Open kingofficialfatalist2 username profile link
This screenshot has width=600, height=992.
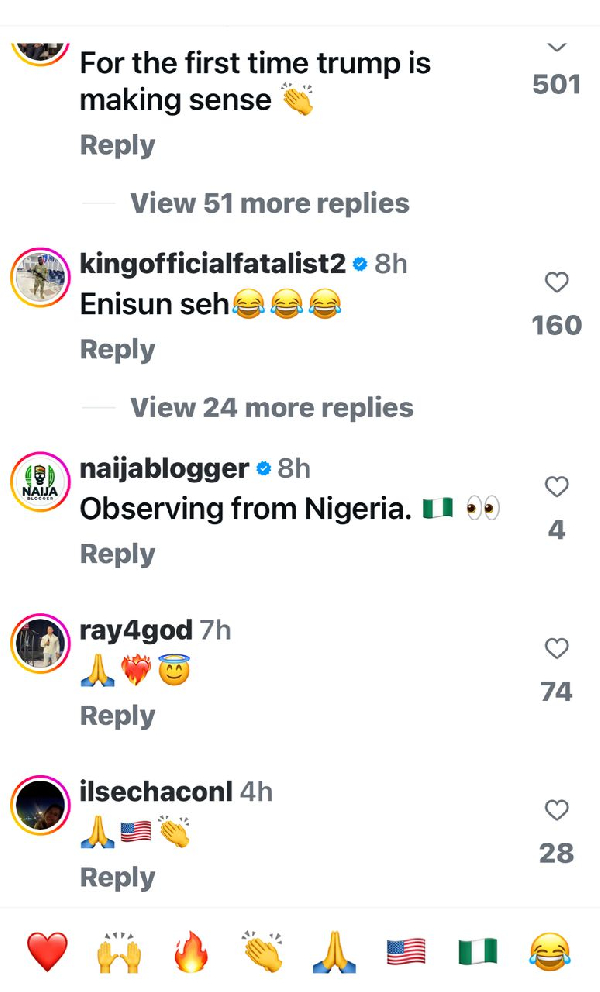(212, 264)
